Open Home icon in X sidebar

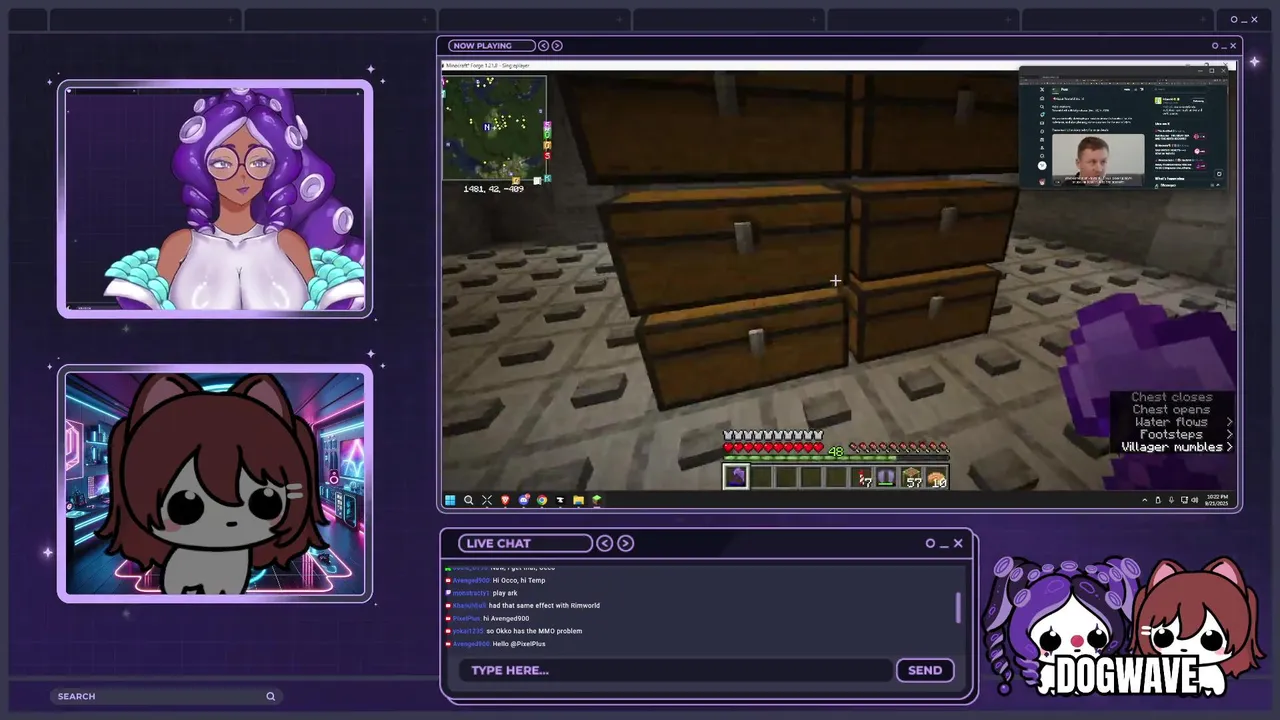click(1042, 98)
